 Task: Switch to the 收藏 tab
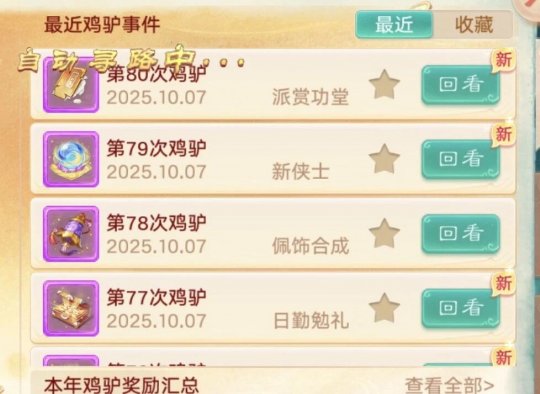[x=474, y=24]
